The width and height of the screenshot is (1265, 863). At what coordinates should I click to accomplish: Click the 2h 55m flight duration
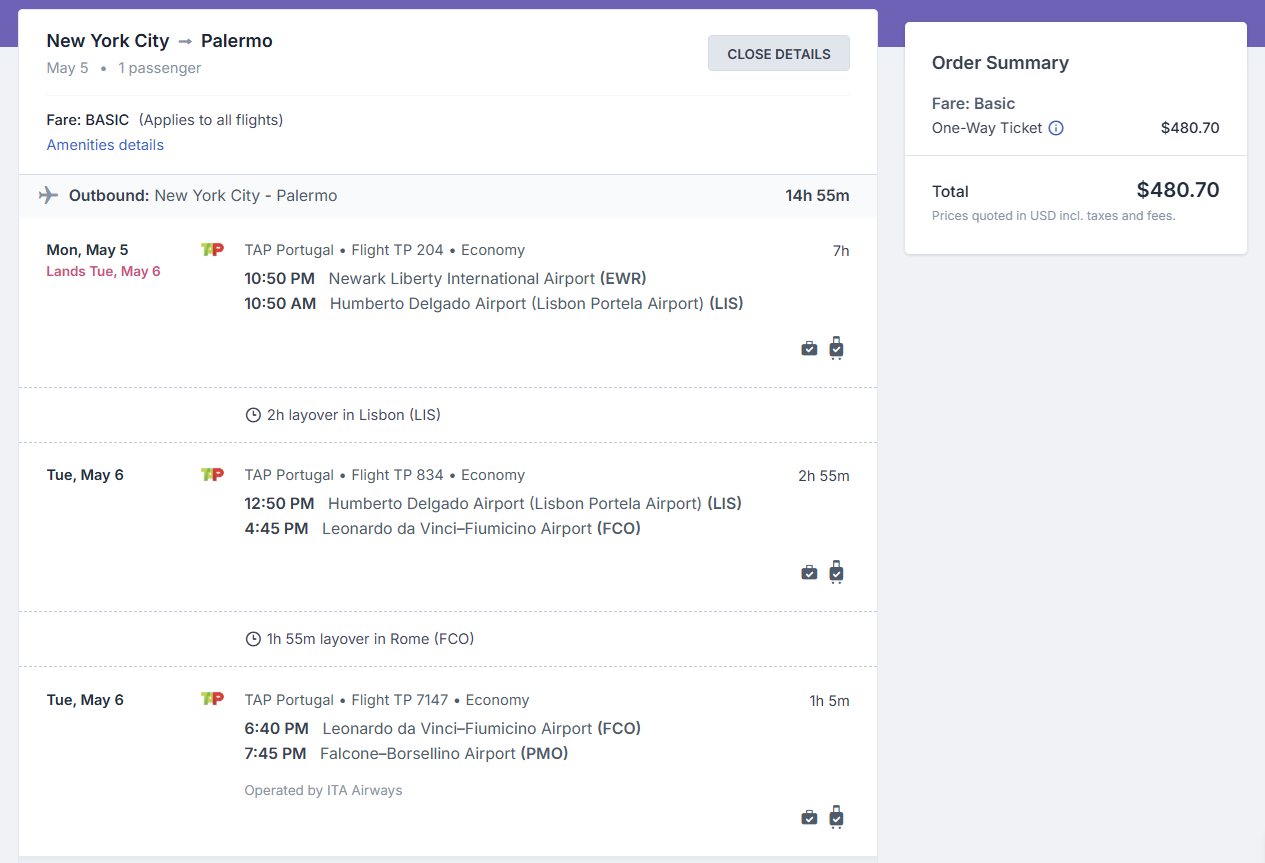(x=824, y=476)
